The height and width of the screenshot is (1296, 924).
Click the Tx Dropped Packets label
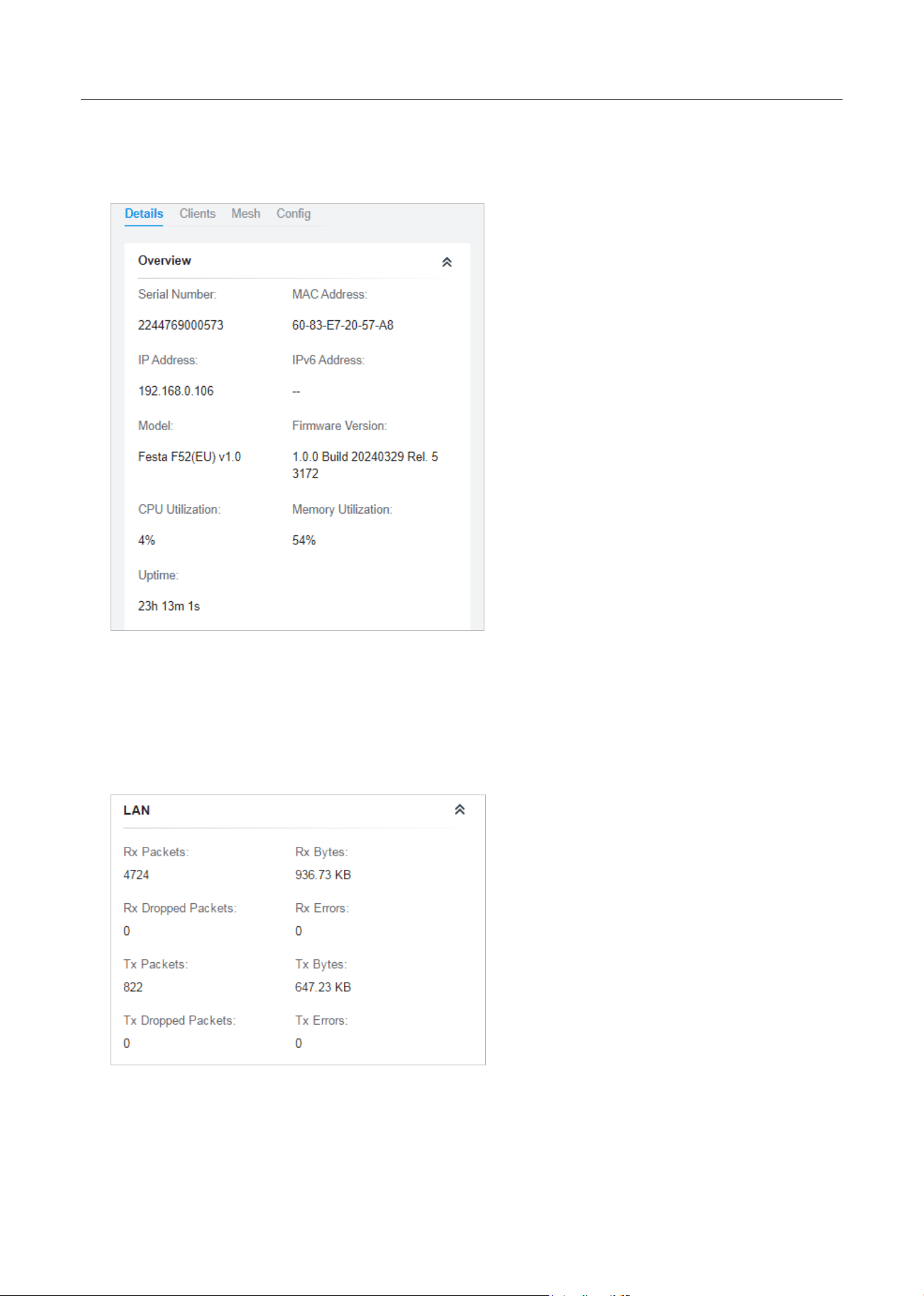point(179,1021)
